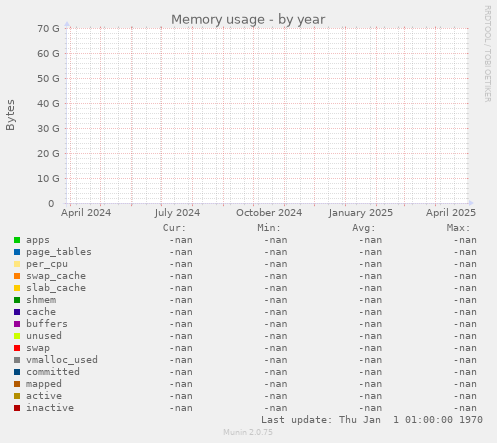Click the 'cache' legend label

tap(41, 312)
